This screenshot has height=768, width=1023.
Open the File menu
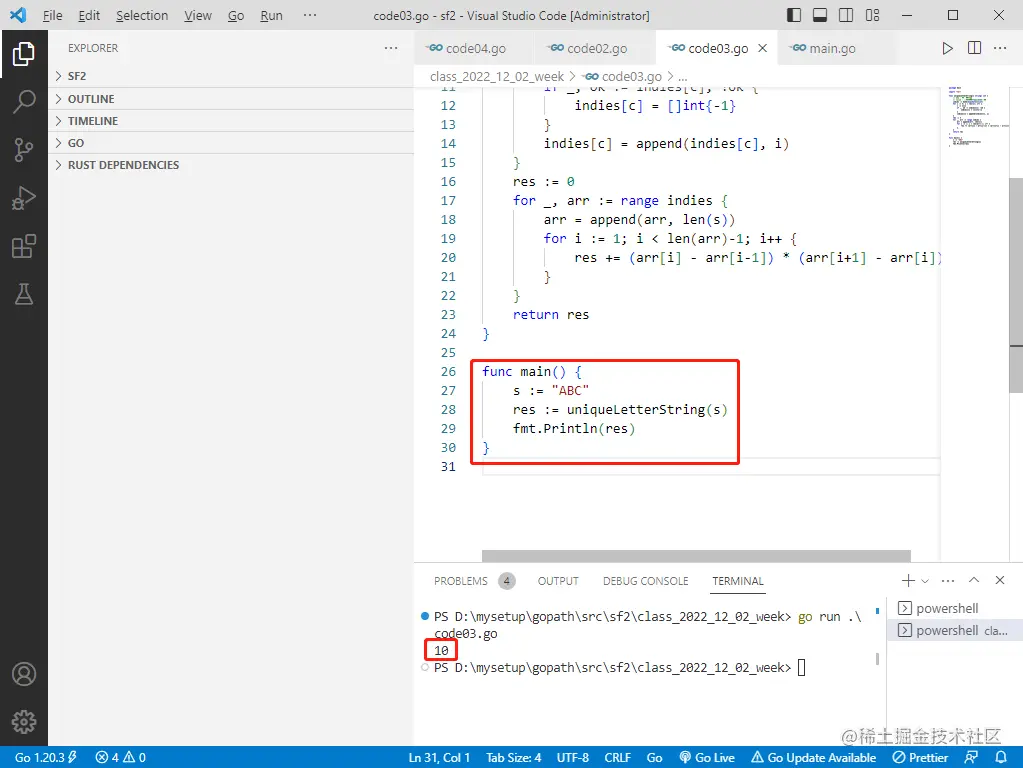click(52, 15)
